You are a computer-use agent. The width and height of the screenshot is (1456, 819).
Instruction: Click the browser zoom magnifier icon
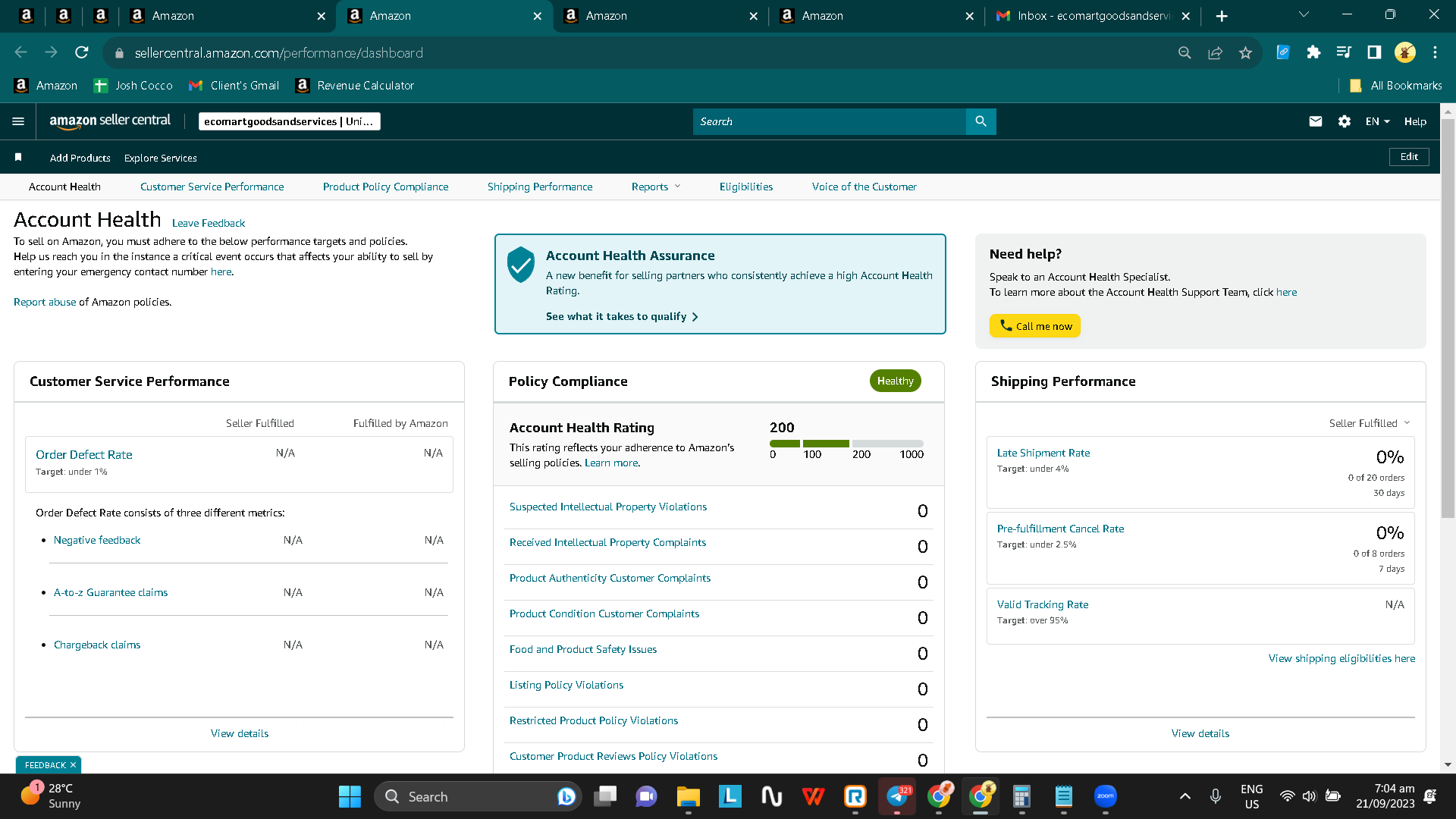pyautogui.click(x=1185, y=52)
